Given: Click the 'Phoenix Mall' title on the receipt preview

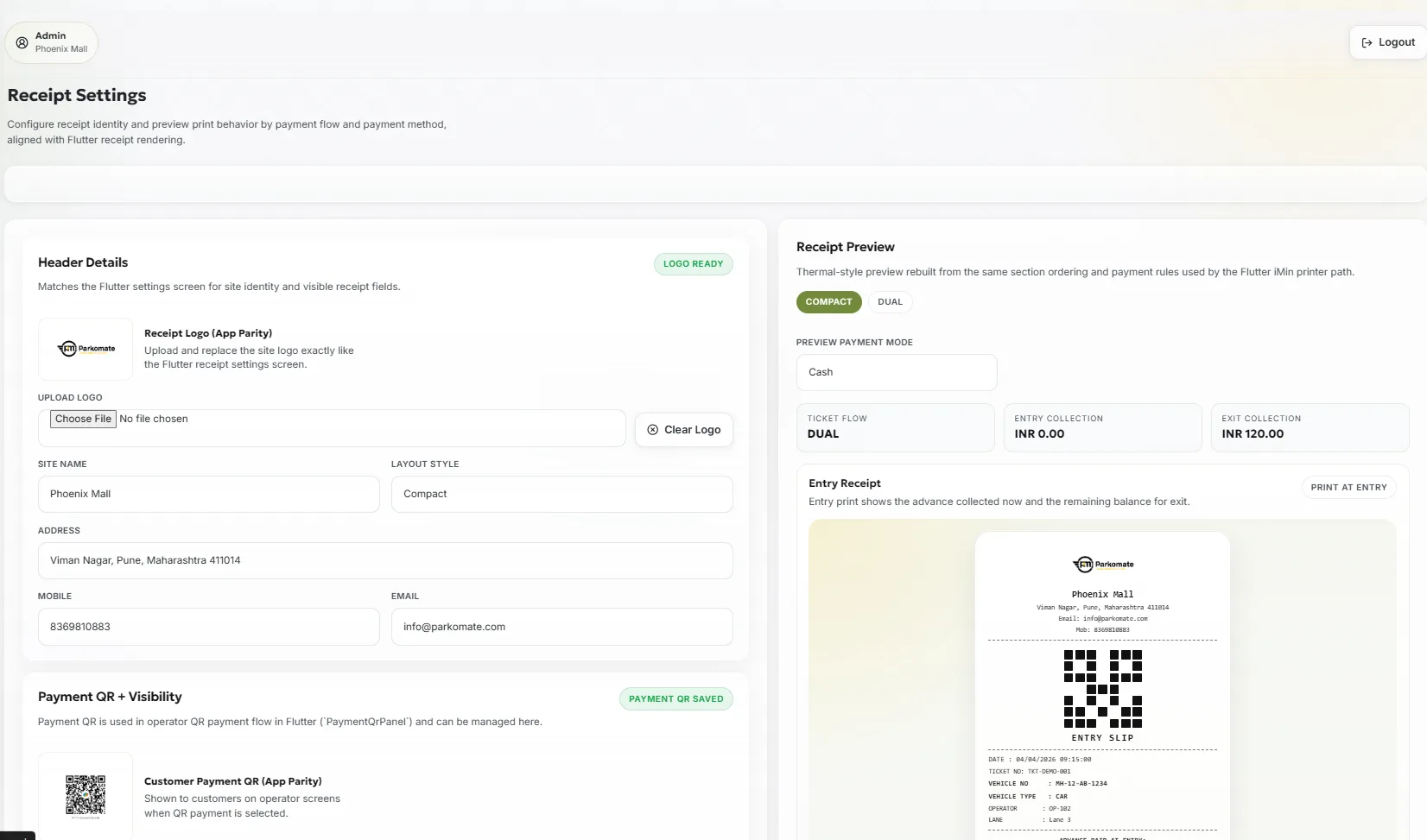Looking at the screenshot, I should (1102, 595).
